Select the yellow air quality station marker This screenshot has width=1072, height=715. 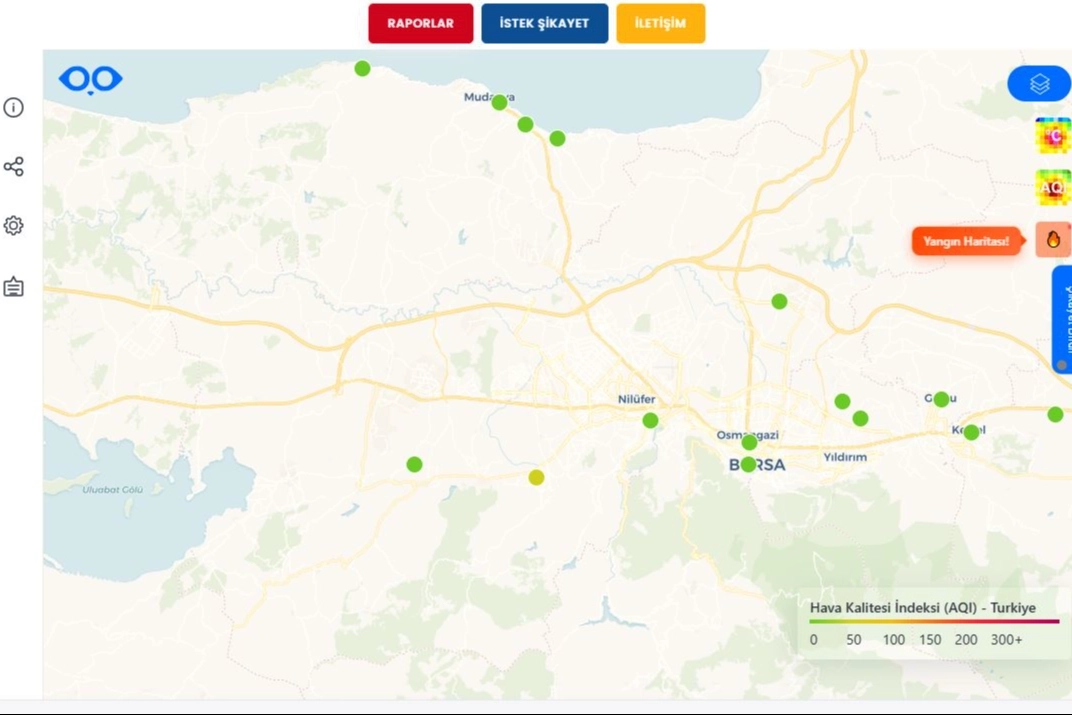(x=536, y=477)
